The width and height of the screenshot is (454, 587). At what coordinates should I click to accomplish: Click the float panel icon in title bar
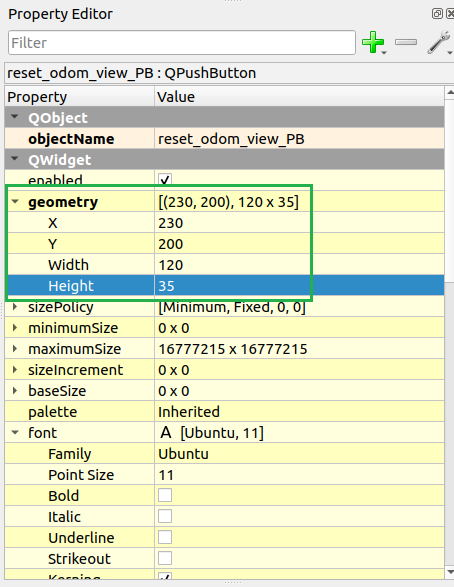click(437, 14)
